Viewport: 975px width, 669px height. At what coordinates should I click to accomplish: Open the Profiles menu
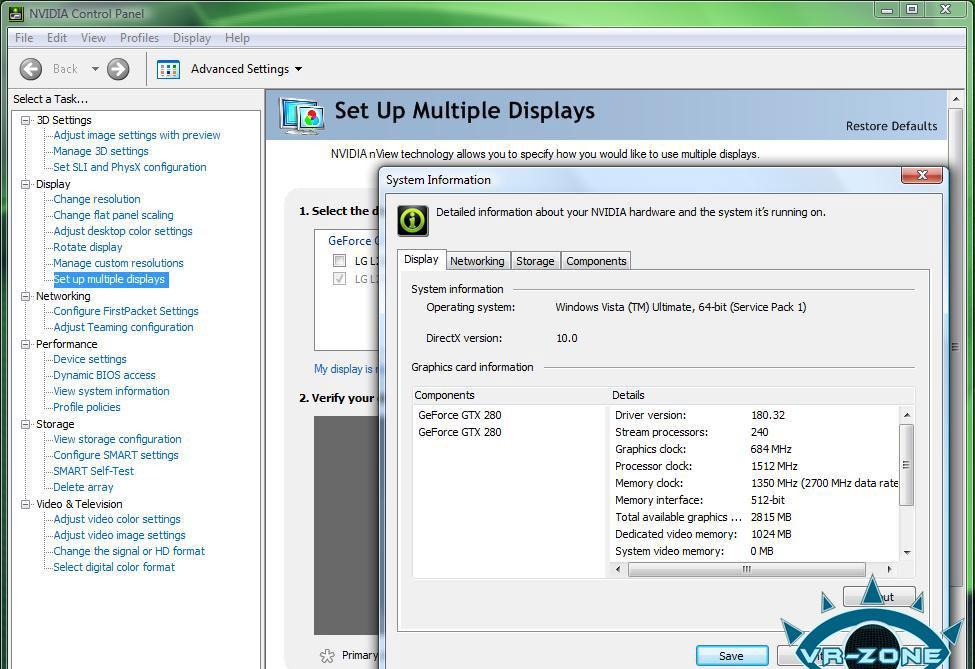click(x=139, y=38)
